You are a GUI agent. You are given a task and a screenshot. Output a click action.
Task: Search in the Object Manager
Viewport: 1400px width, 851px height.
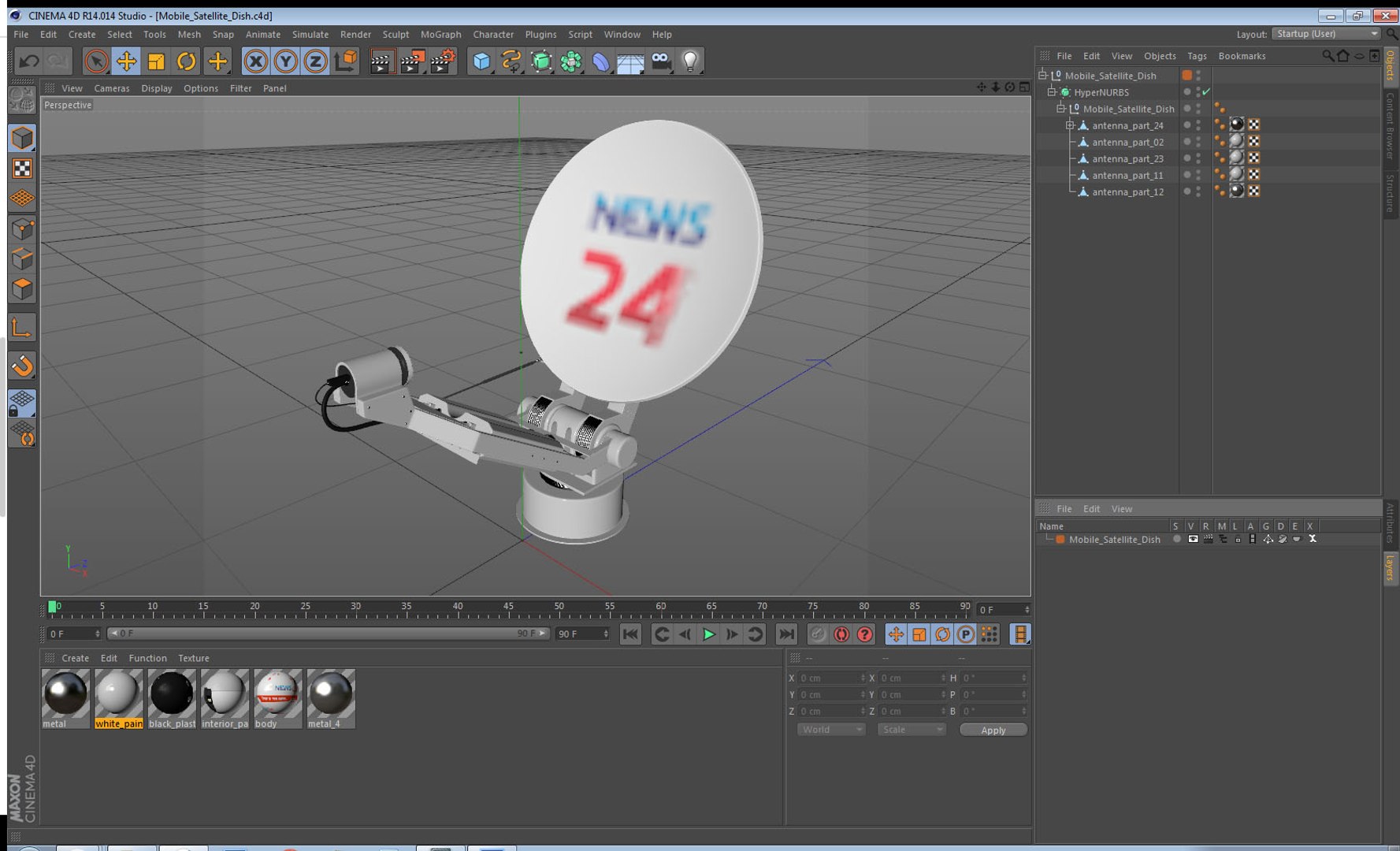(x=1328, y=56)
